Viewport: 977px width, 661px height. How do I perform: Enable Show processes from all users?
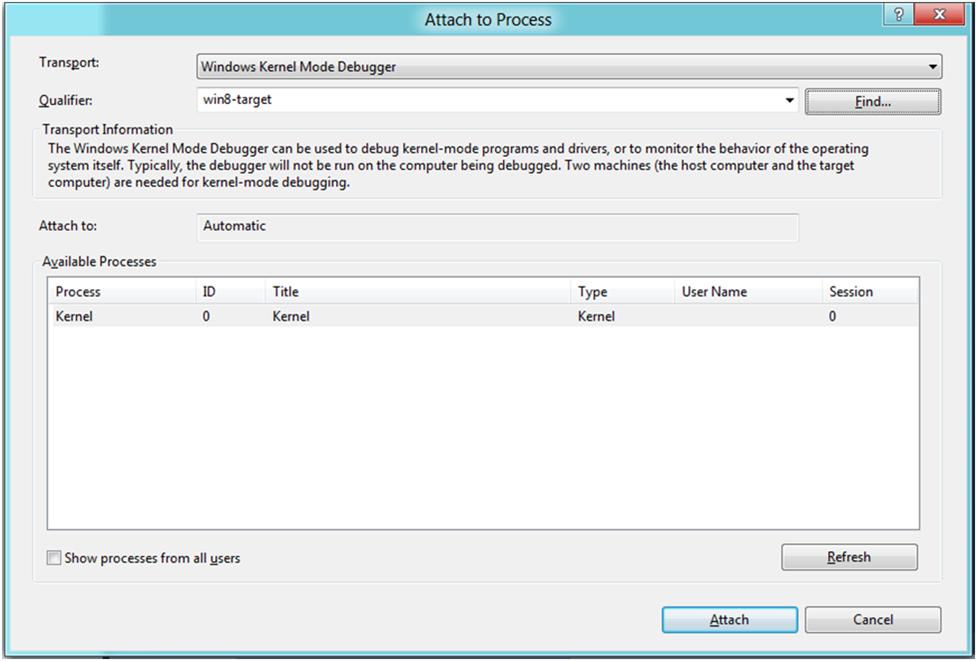54,558
